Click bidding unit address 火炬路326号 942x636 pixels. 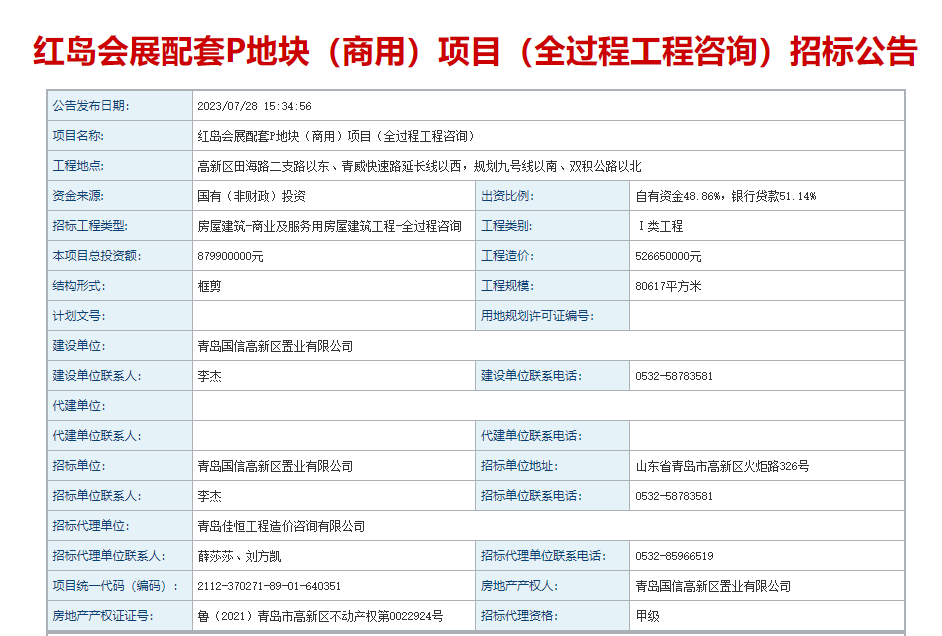pos(722,466)
